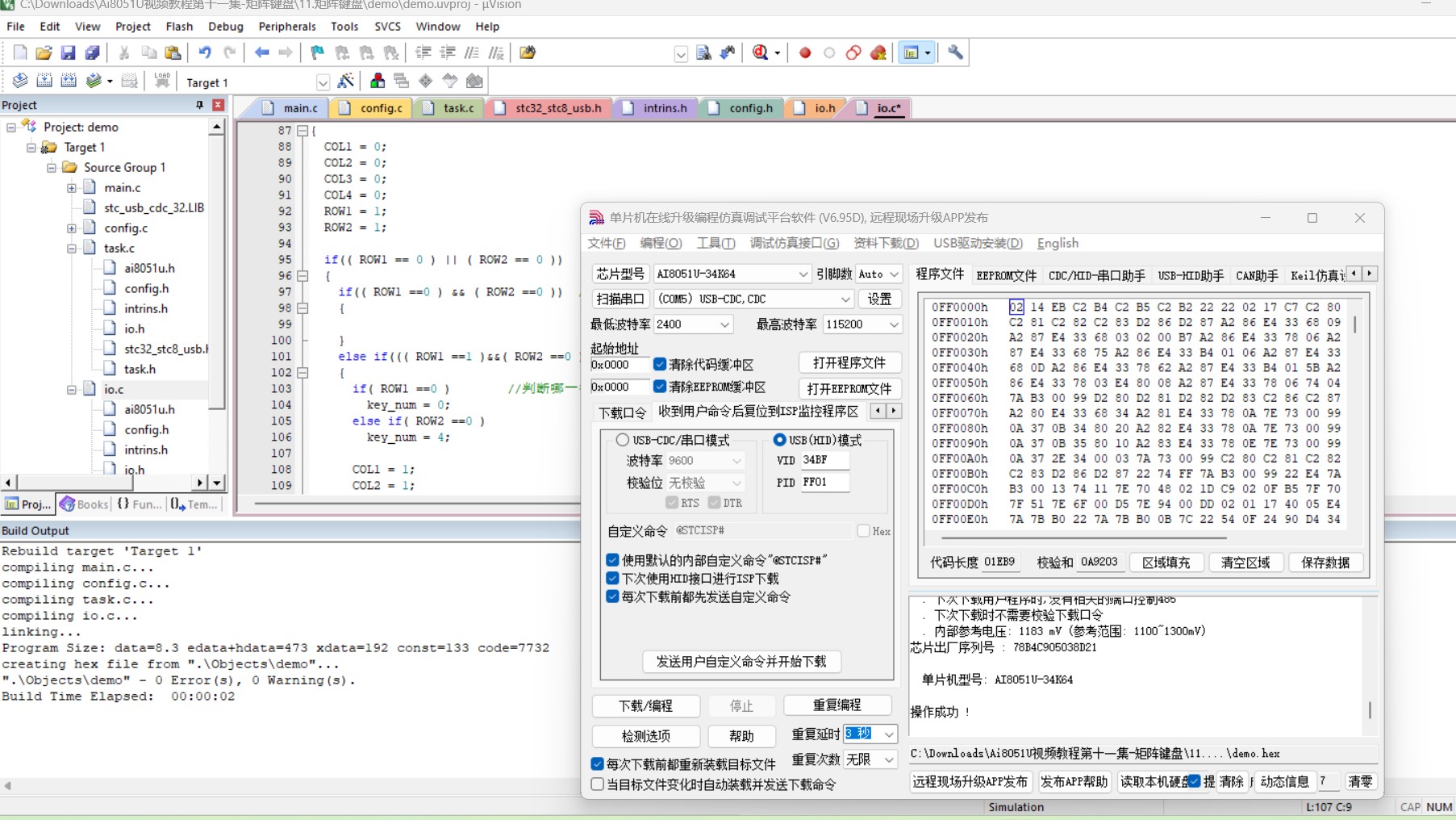Click the open program file (打开程序文件) button
Image resolution: width=1456 pixels, height=820 pixels.
[849, 363]
